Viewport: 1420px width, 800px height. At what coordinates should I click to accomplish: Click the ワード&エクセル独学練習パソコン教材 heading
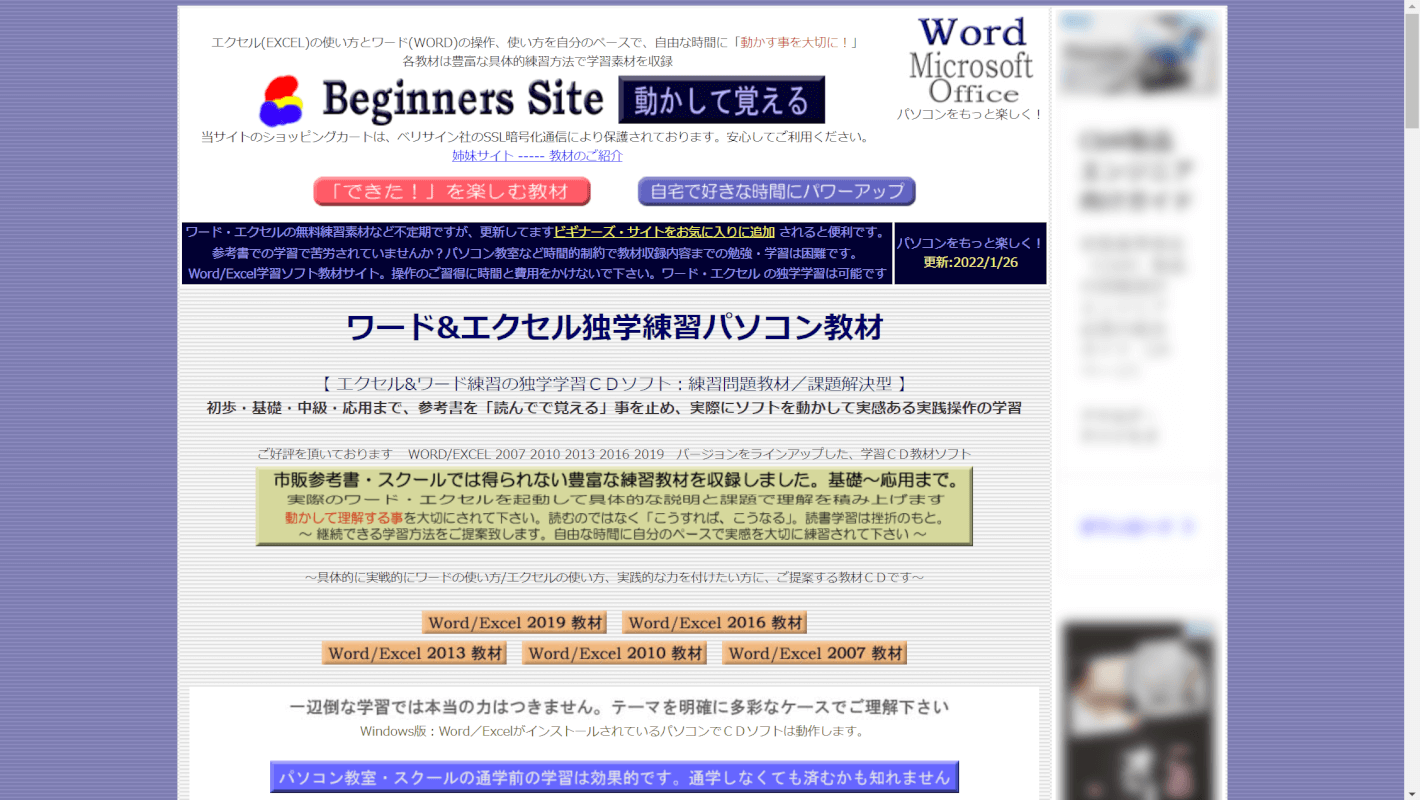614,327
